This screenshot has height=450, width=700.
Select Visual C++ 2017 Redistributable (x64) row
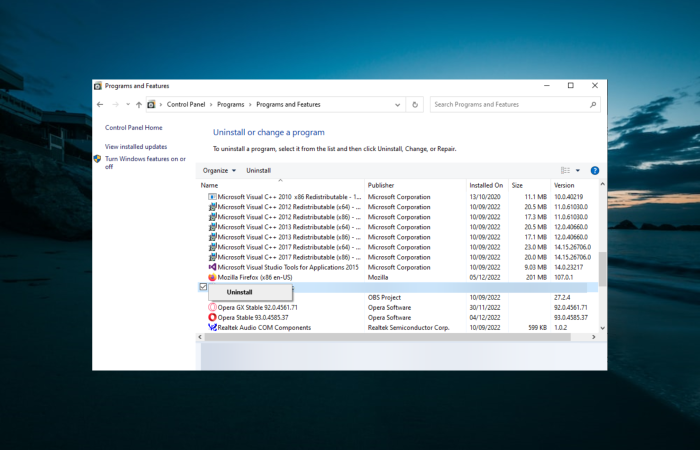click(397, 247)
